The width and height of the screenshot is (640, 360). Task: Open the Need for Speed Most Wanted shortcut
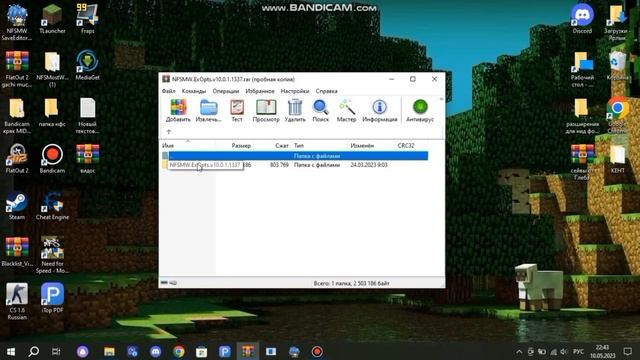pyautogui.click(x=52, y=255)
